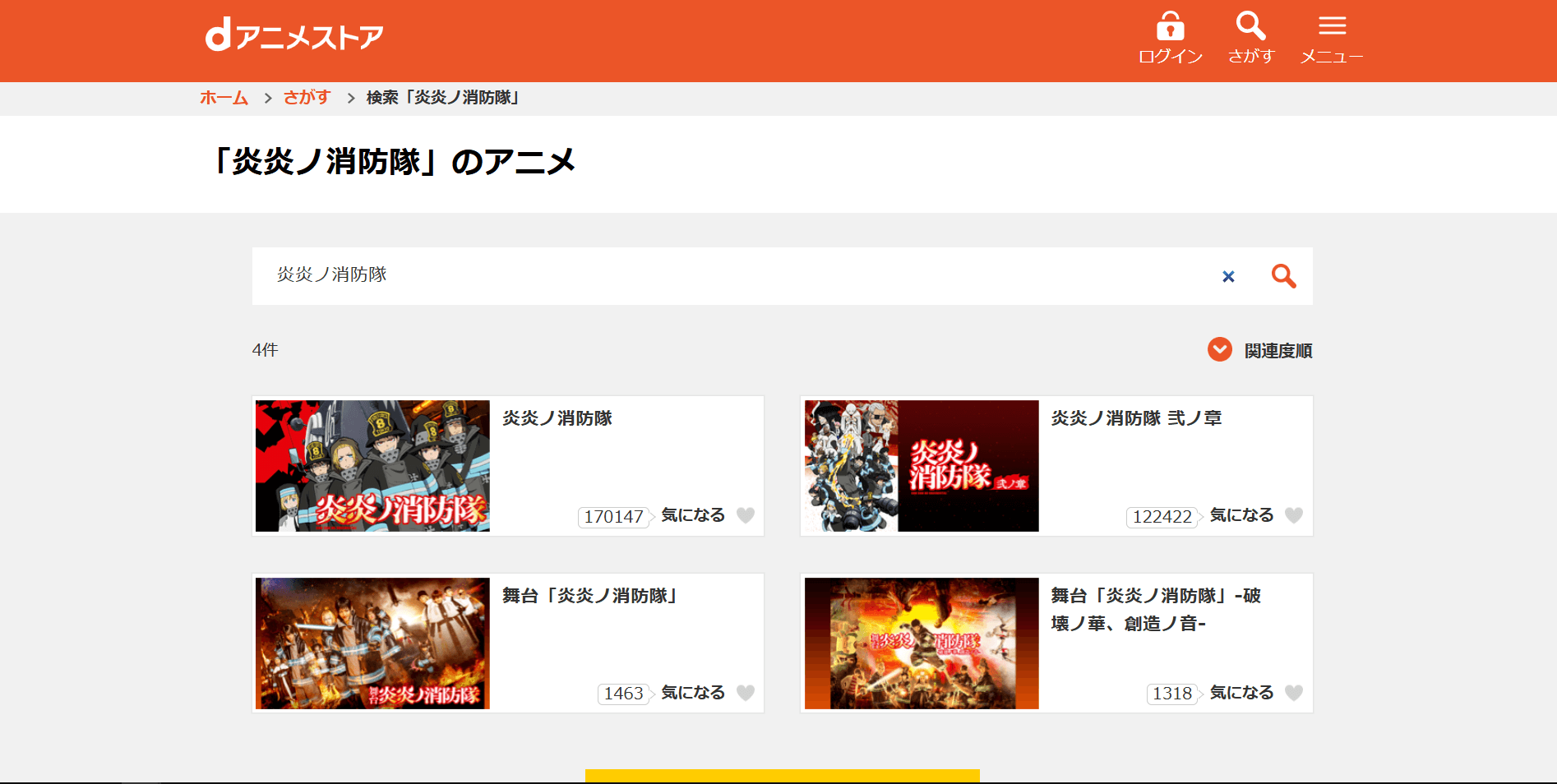
Task: Open さがす search in header
Action: click(1251, 39)
